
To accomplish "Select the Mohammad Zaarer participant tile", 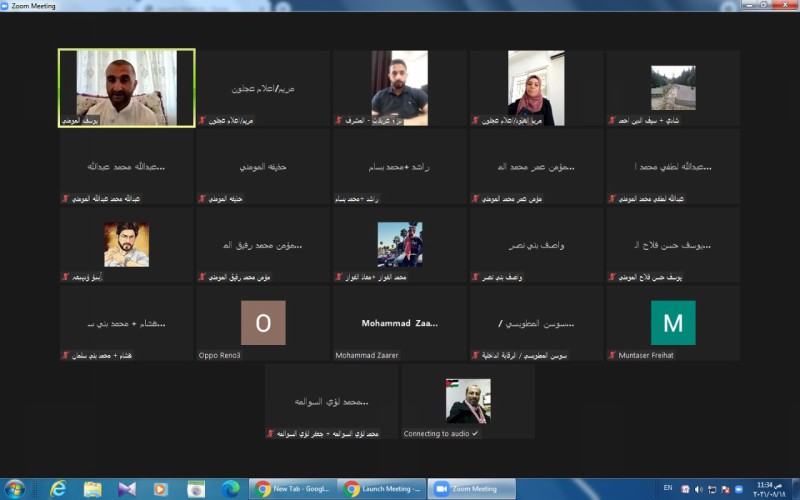I will [399, 323].
